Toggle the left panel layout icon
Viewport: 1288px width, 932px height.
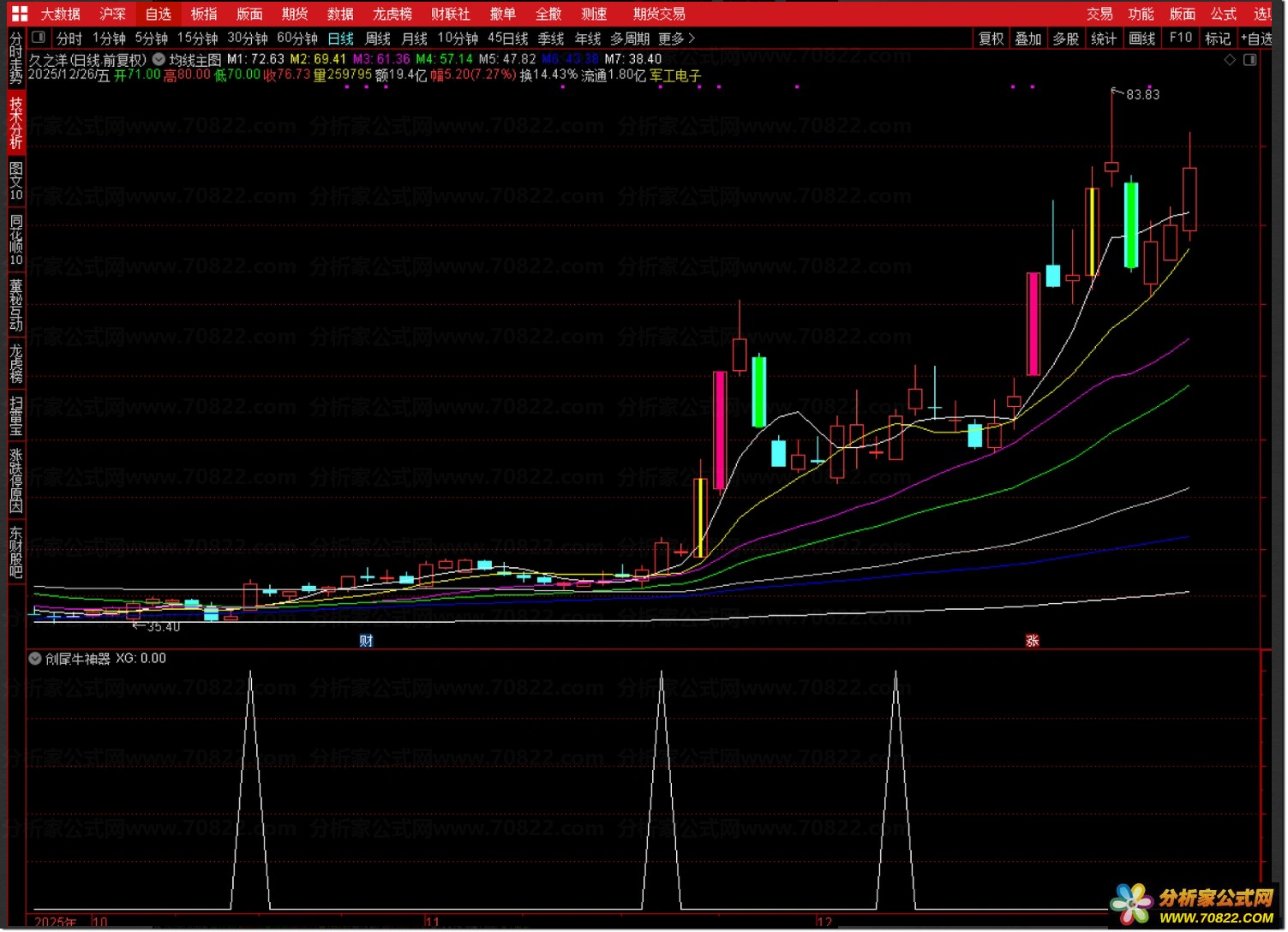coord(39,38)
